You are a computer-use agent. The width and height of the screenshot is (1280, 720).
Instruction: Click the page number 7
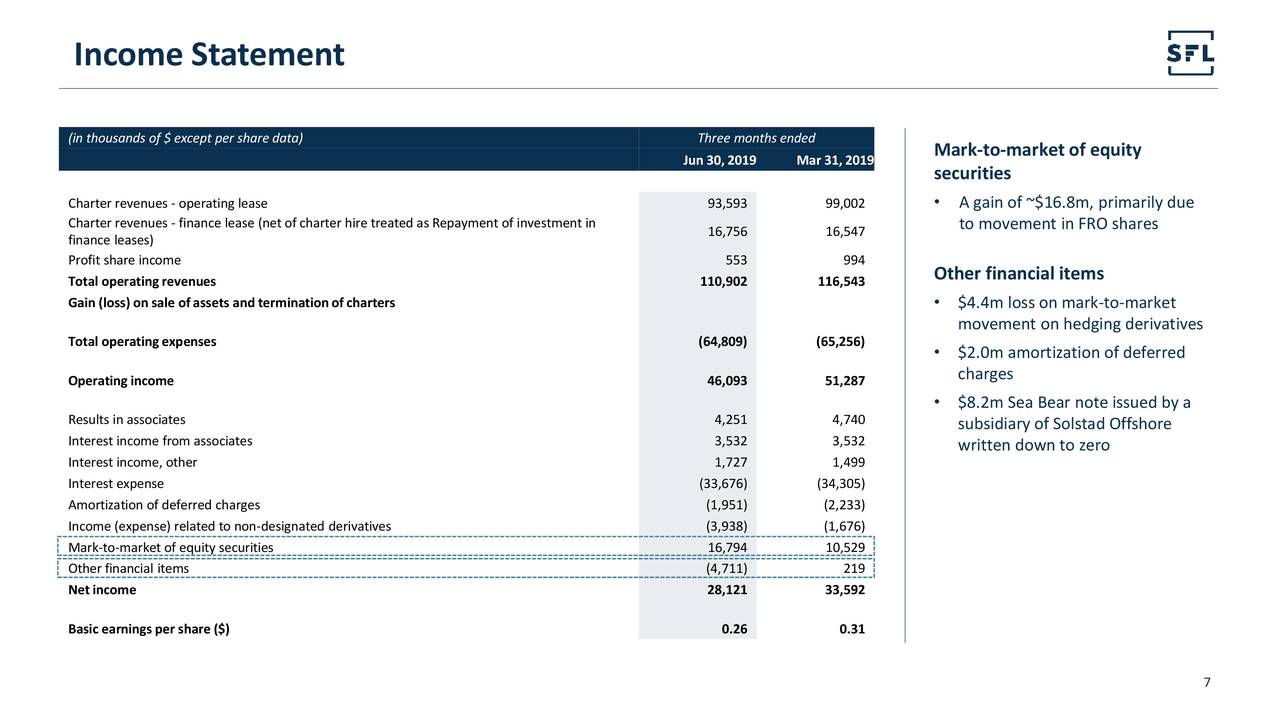coord(1206,682)
